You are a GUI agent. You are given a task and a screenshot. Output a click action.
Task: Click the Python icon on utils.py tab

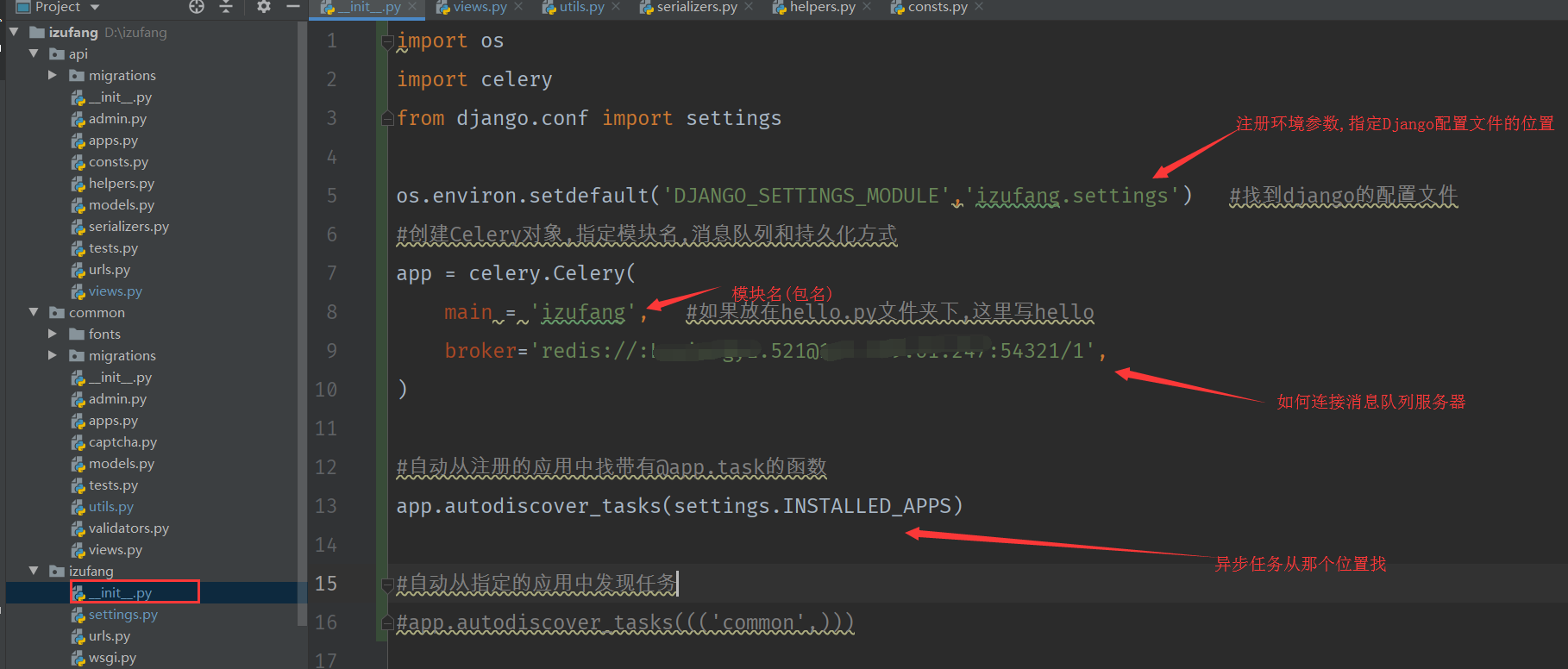[x=549, y=8]
